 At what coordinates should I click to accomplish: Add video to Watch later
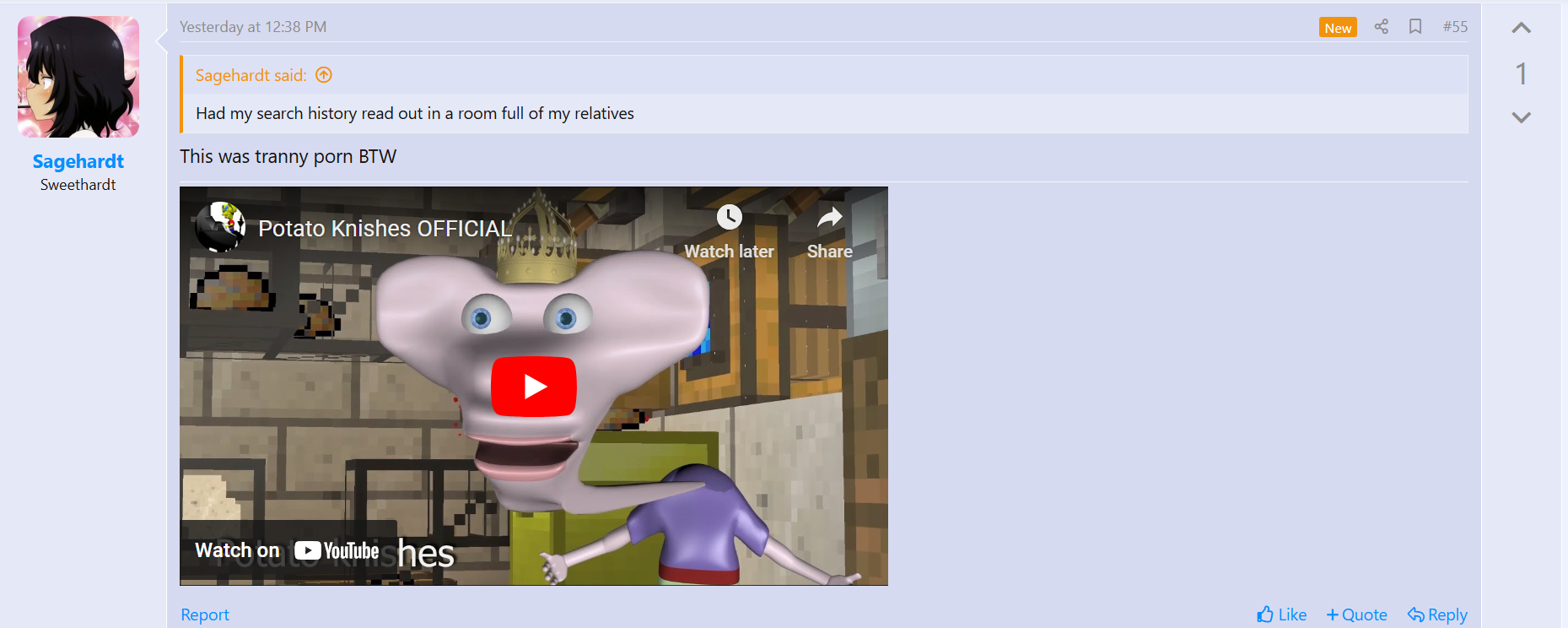tap(729, 232)
